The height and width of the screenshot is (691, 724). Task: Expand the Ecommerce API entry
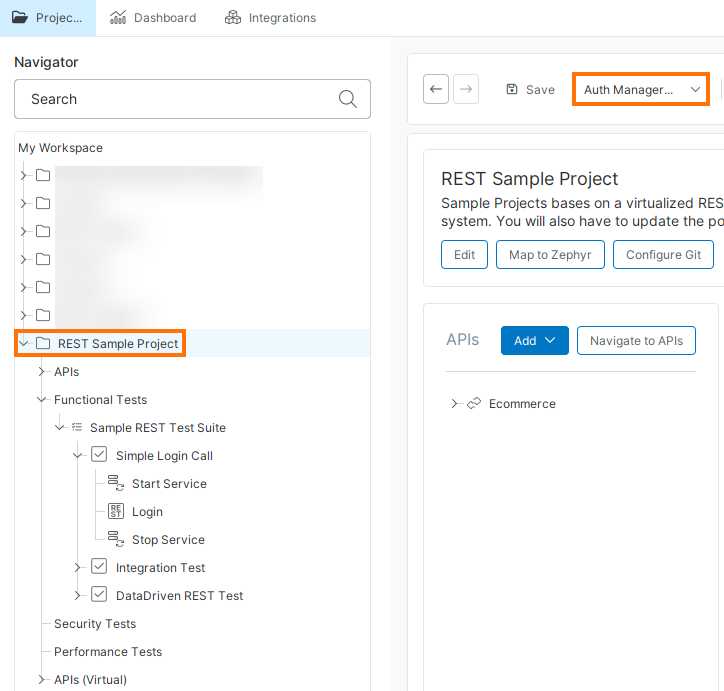454,403
